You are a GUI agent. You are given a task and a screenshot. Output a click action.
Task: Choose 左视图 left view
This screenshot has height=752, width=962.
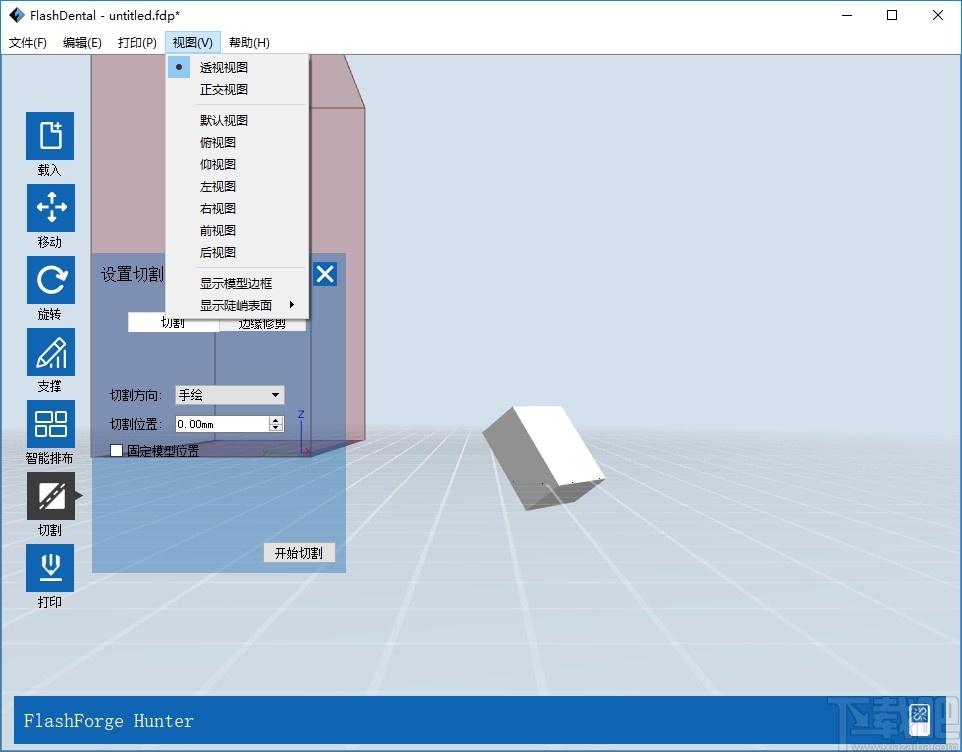click(x=237, y=186)
